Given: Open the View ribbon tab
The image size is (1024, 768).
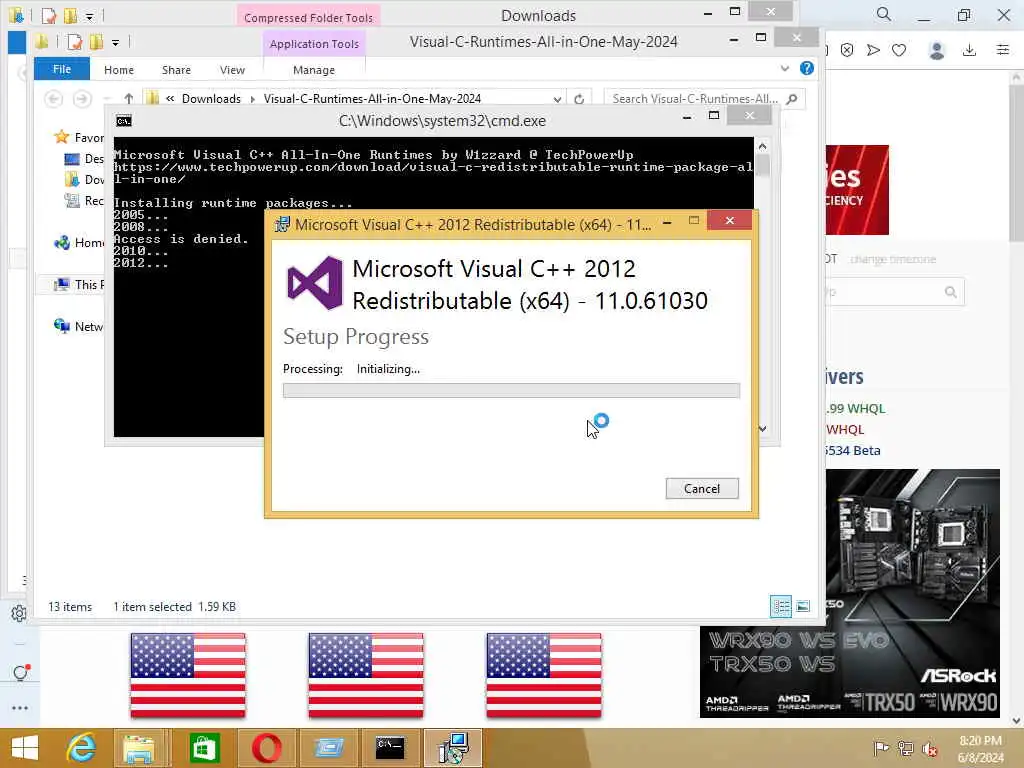Looking at the screenshot, I should (232, 70).
